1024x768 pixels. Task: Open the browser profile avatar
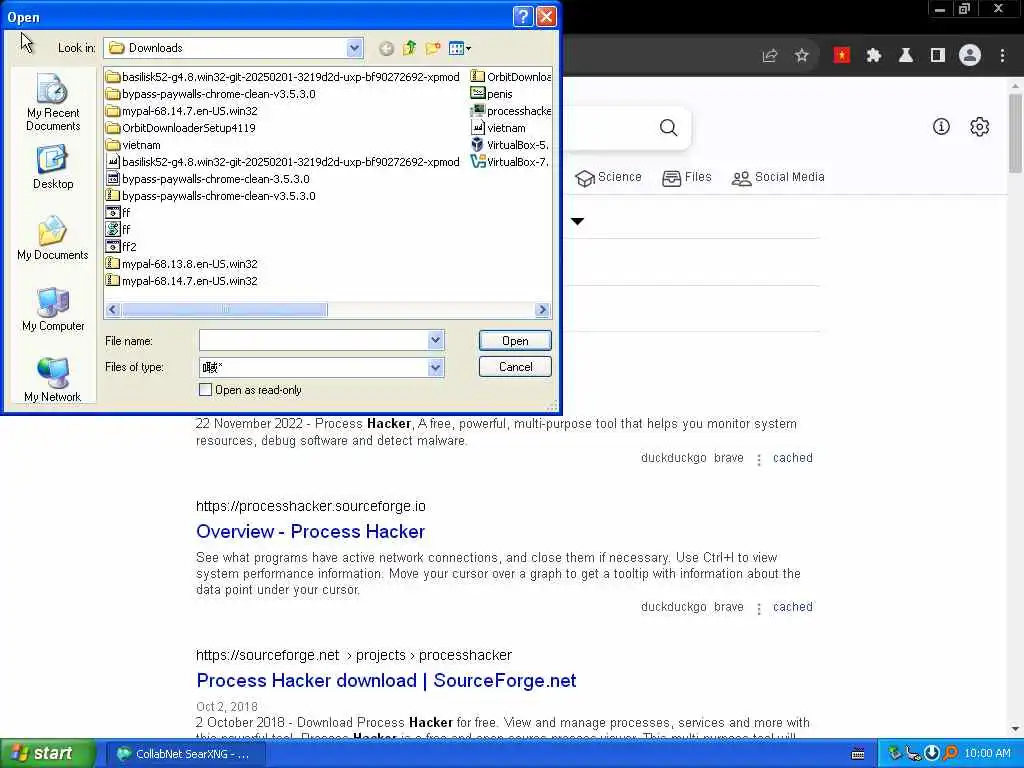(970, 56)
